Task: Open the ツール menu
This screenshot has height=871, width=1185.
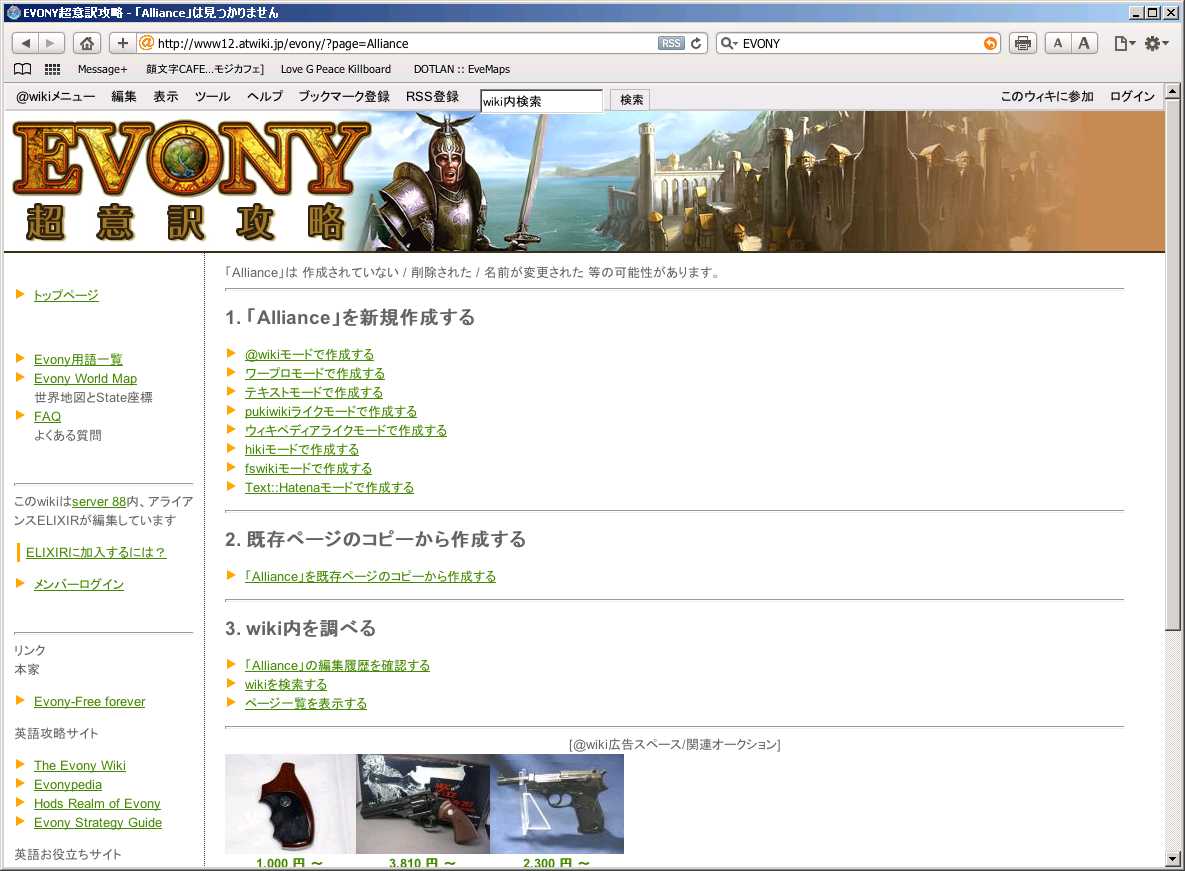Action: pyautogui.click(x=212, y=97)
